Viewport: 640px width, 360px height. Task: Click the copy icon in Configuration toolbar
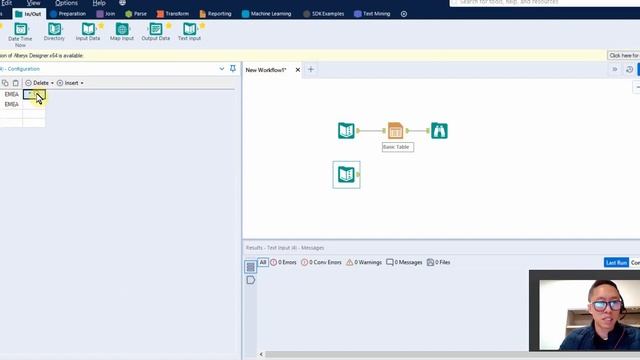point(5,83)
